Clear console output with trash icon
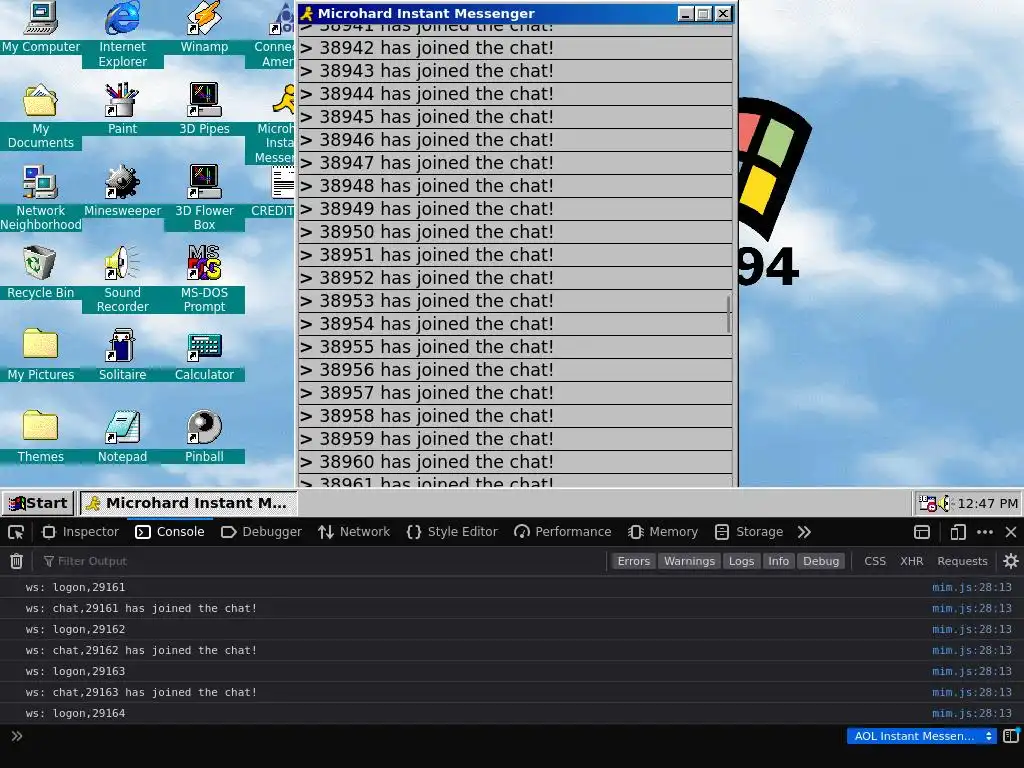 16,561
